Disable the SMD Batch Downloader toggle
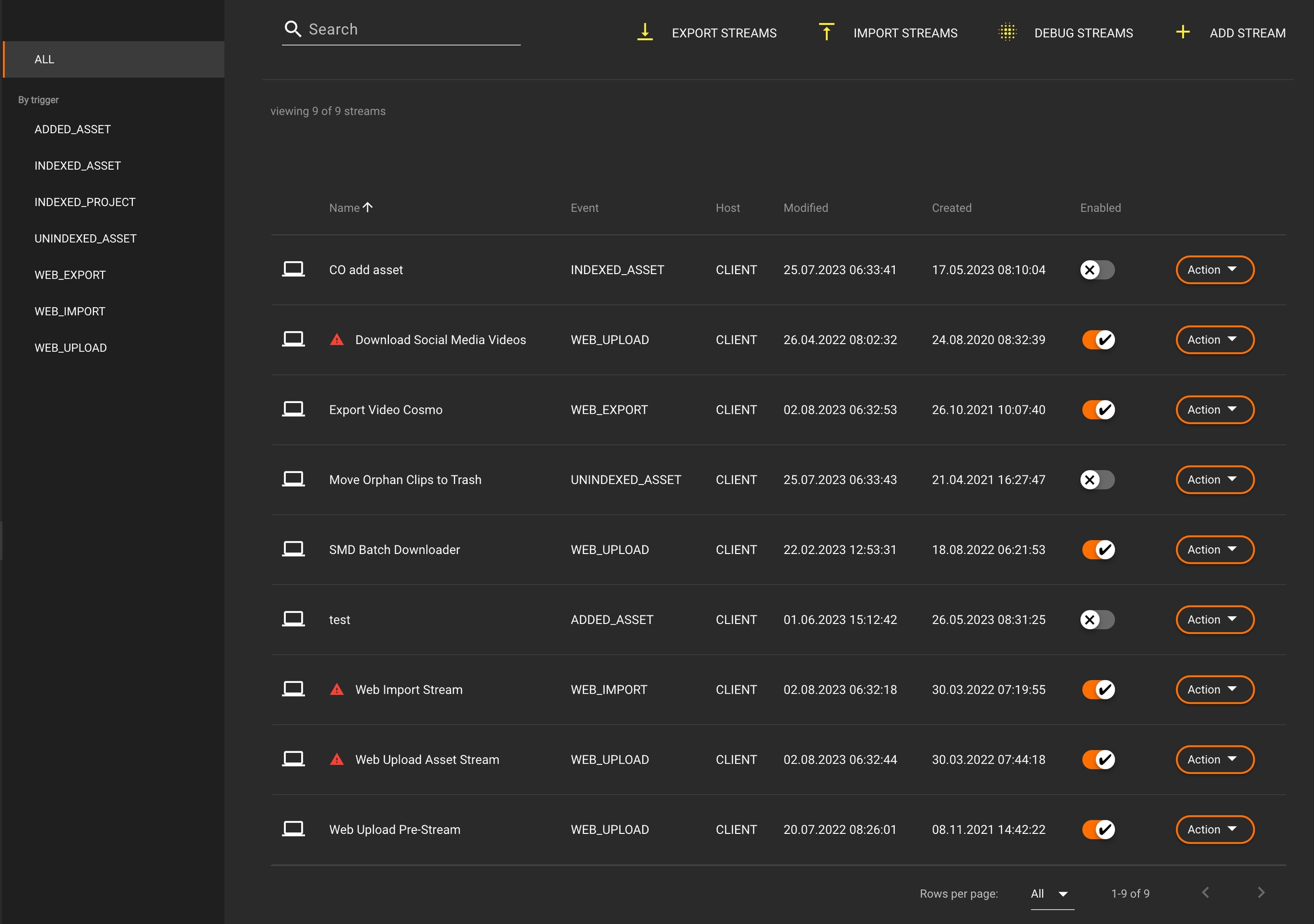The width and height of the screenshot is (1314, 924). [1098, 550]
